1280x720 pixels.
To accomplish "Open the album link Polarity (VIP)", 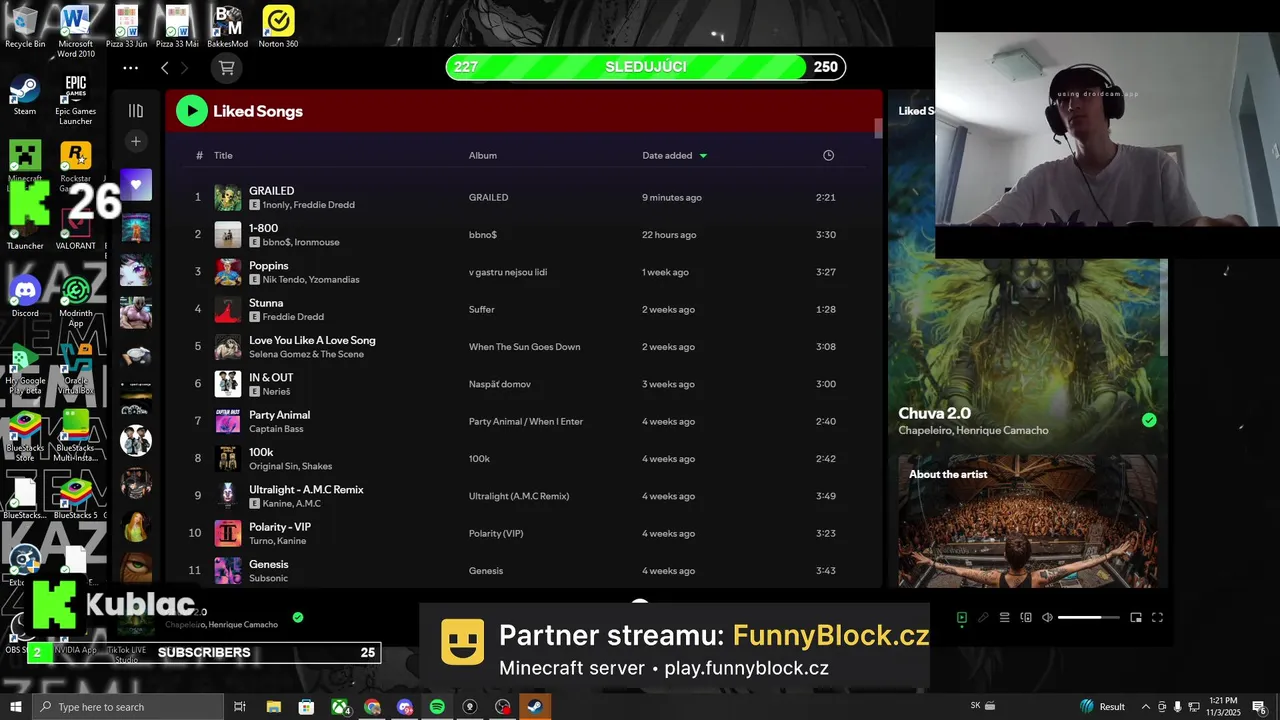I will 496,533.
